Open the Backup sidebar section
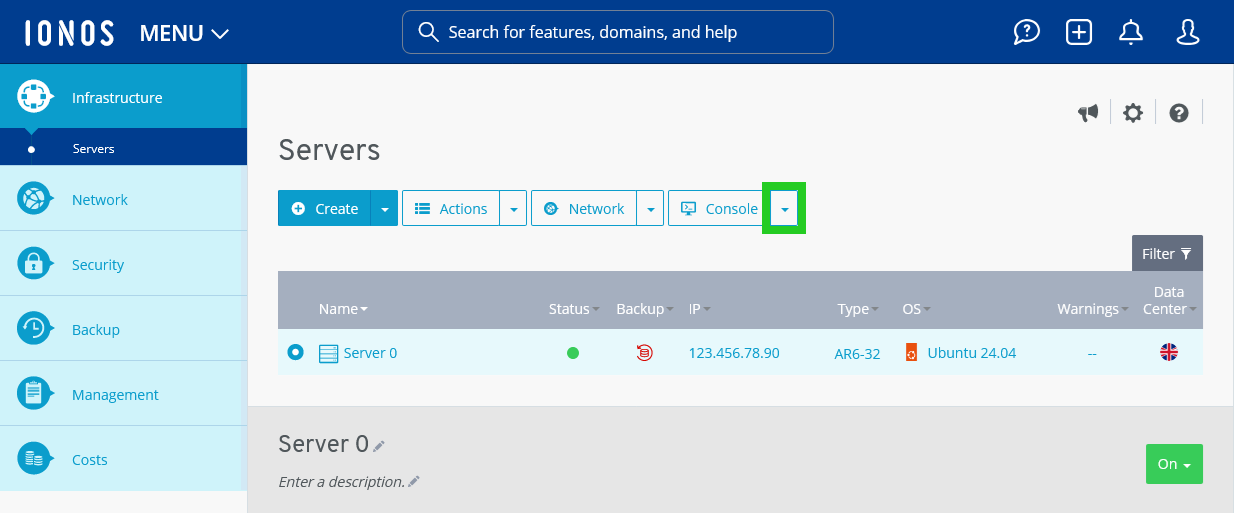This screenshot has width=1234, height=513. pyautogui.click(x=123, y=329)
